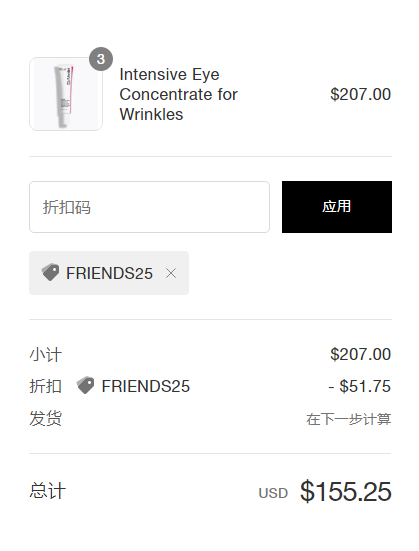
Task: Remove the FRIENDS25 discount code
Action: (x=171, y=273)
